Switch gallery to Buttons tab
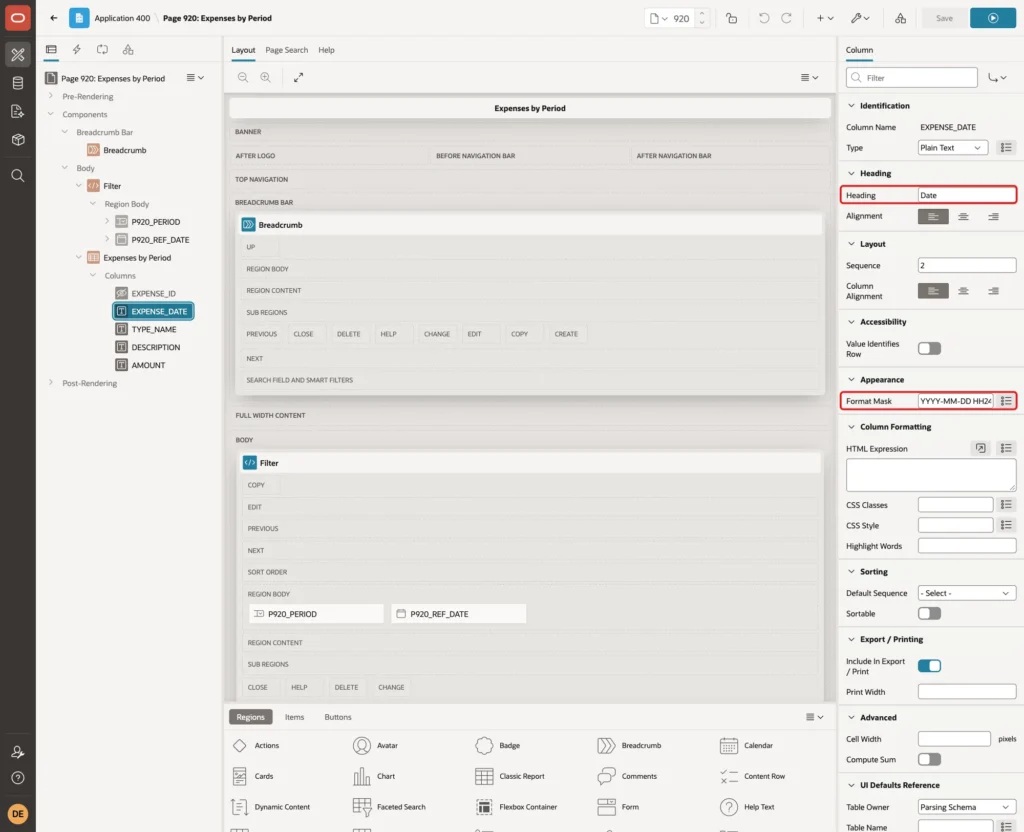The height and width of the screenshot is (832, 1024). pos(338,717)
